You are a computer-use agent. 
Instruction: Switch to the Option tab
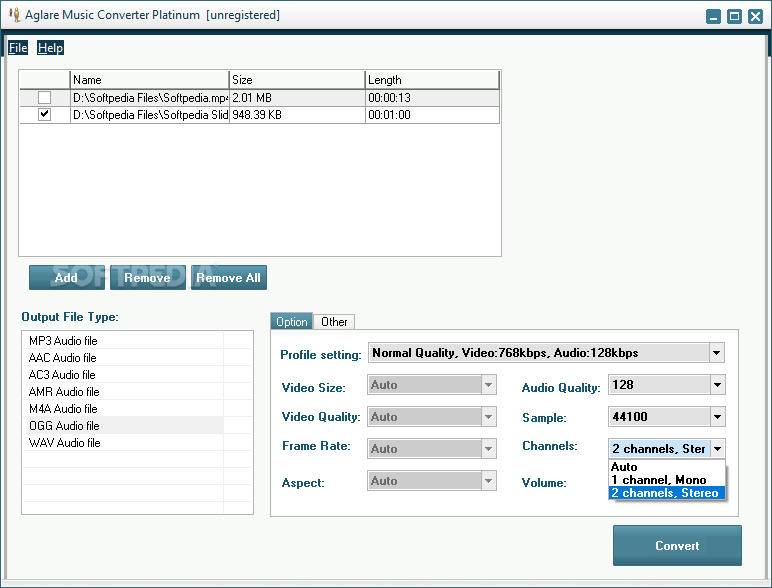pos(291,322)
